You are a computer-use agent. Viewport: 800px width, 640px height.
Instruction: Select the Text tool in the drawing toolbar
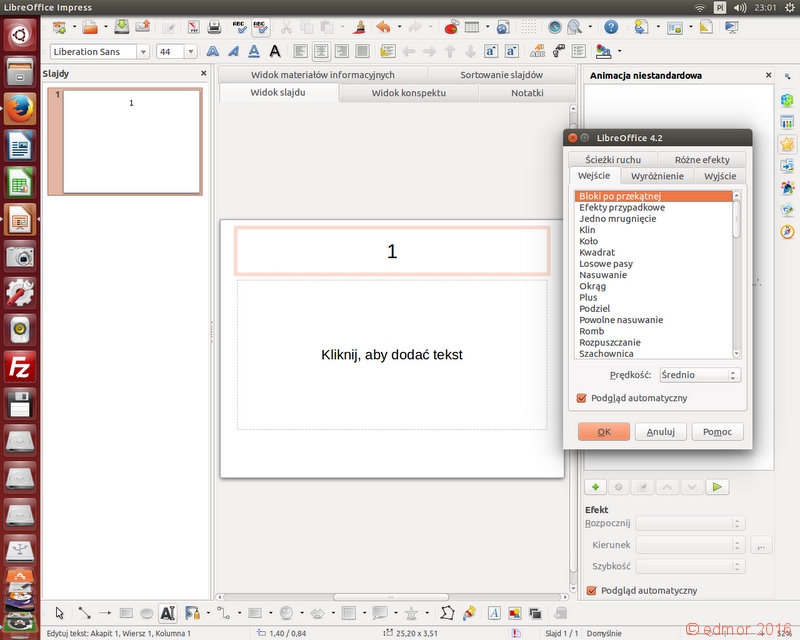tap(168, 613)
